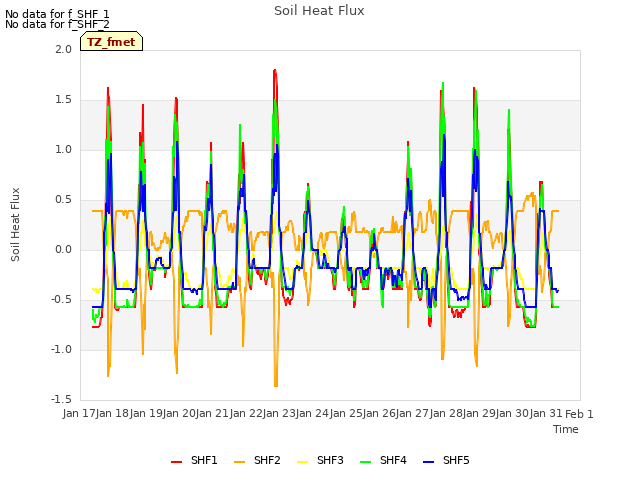Click the SHF3 yellow legend swatch
This screenshot has height=480, width=640.
[x=302, y=461]
